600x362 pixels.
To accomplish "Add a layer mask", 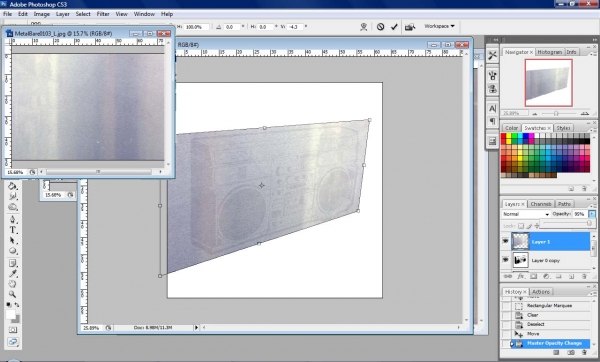I will (533, 276).
